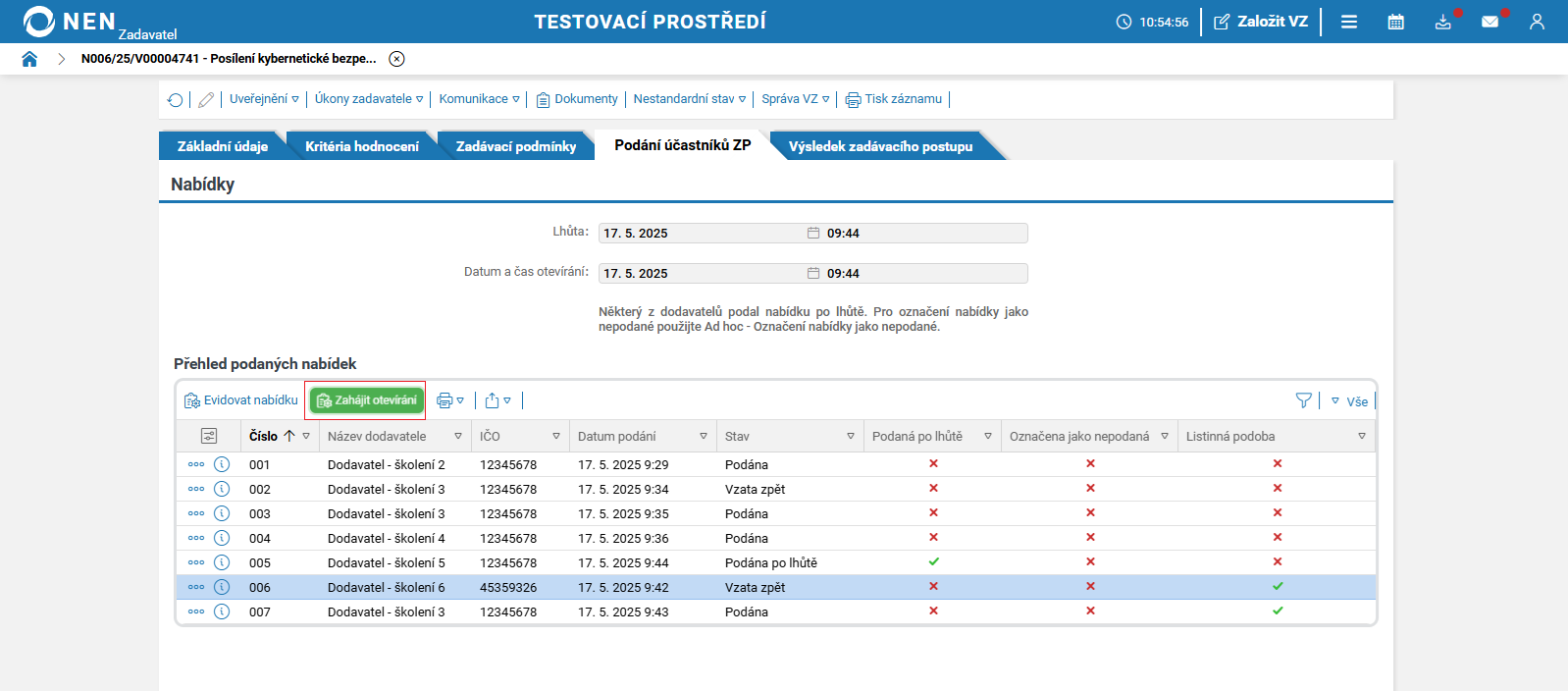Select Dodavatel - školení 2 row
The image size is (1568, 691).
[776, 464]
